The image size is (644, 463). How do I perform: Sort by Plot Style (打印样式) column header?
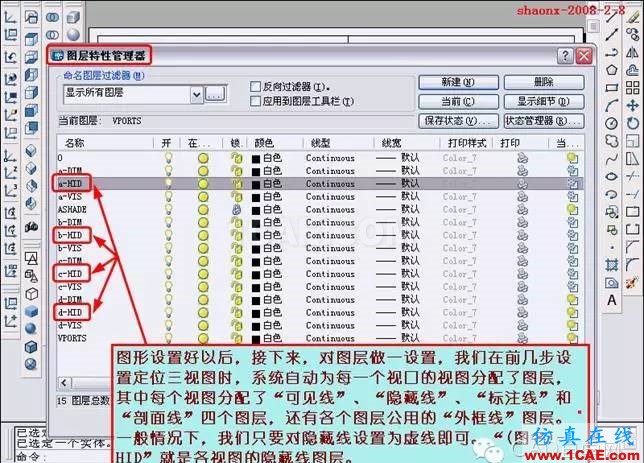point(467,143)
